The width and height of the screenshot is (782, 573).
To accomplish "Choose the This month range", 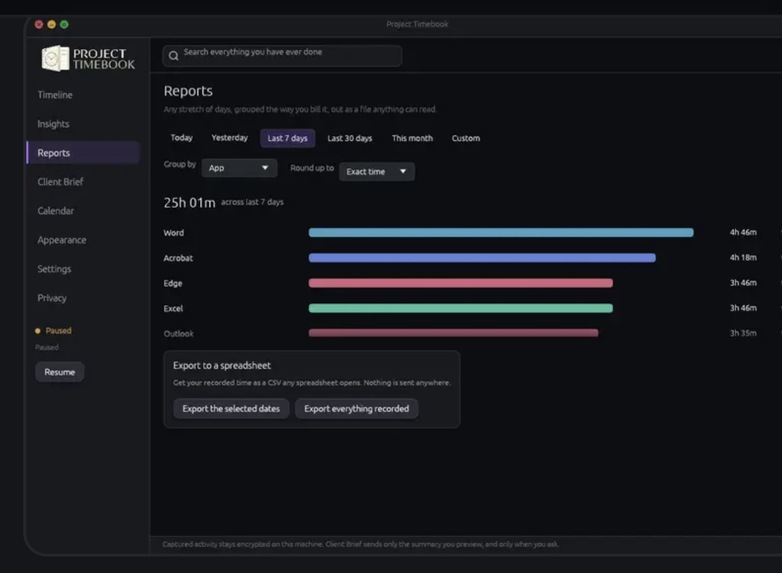I will click(x=412, y=138).
